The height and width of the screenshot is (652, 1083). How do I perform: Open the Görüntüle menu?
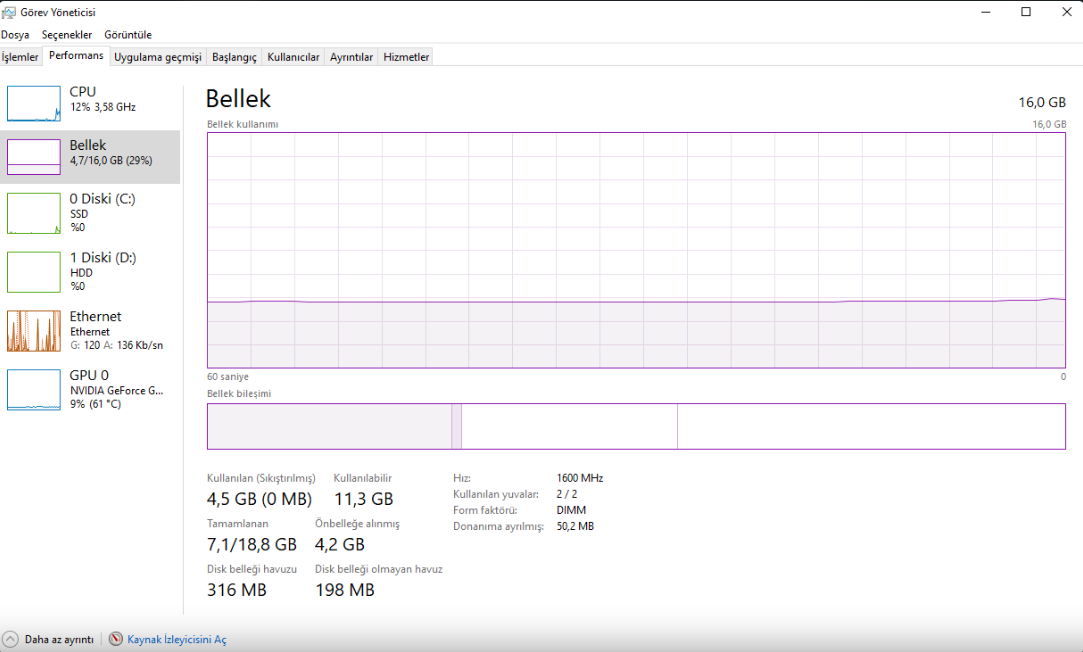coord(128,35)
